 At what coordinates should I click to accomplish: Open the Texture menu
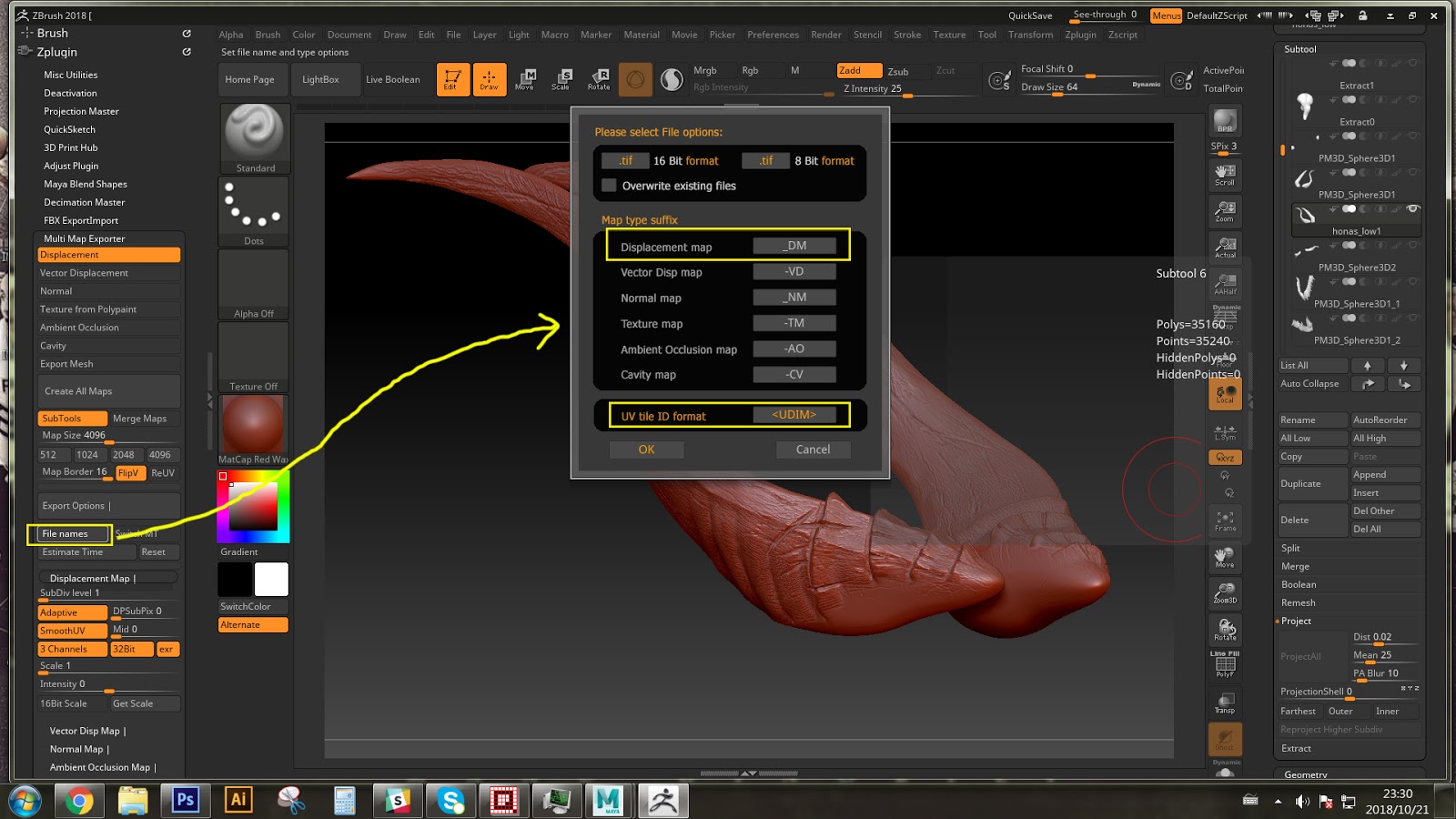(949, 35)
